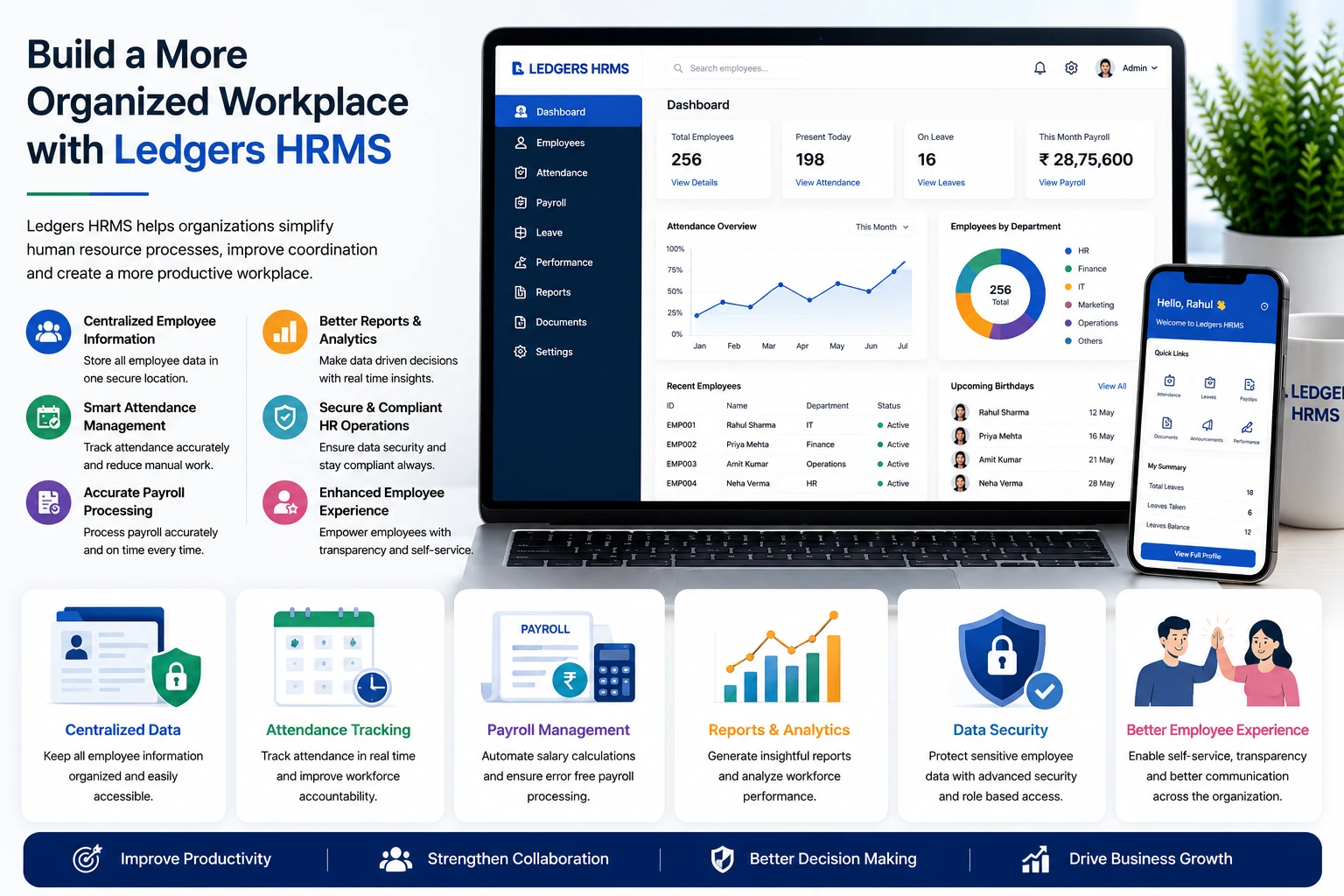Click the 12 May birthday date for Rahul Sharma

[1102, 413]
